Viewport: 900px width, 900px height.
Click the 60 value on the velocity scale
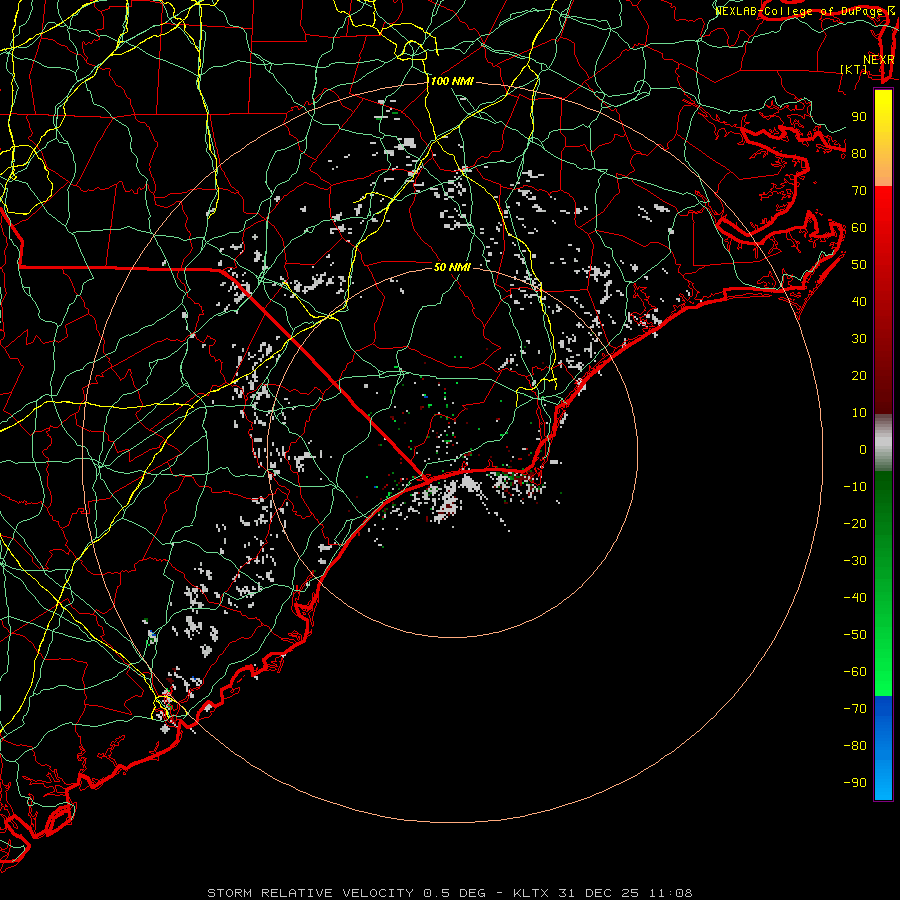pyautogui.click(x=859, y=228)
